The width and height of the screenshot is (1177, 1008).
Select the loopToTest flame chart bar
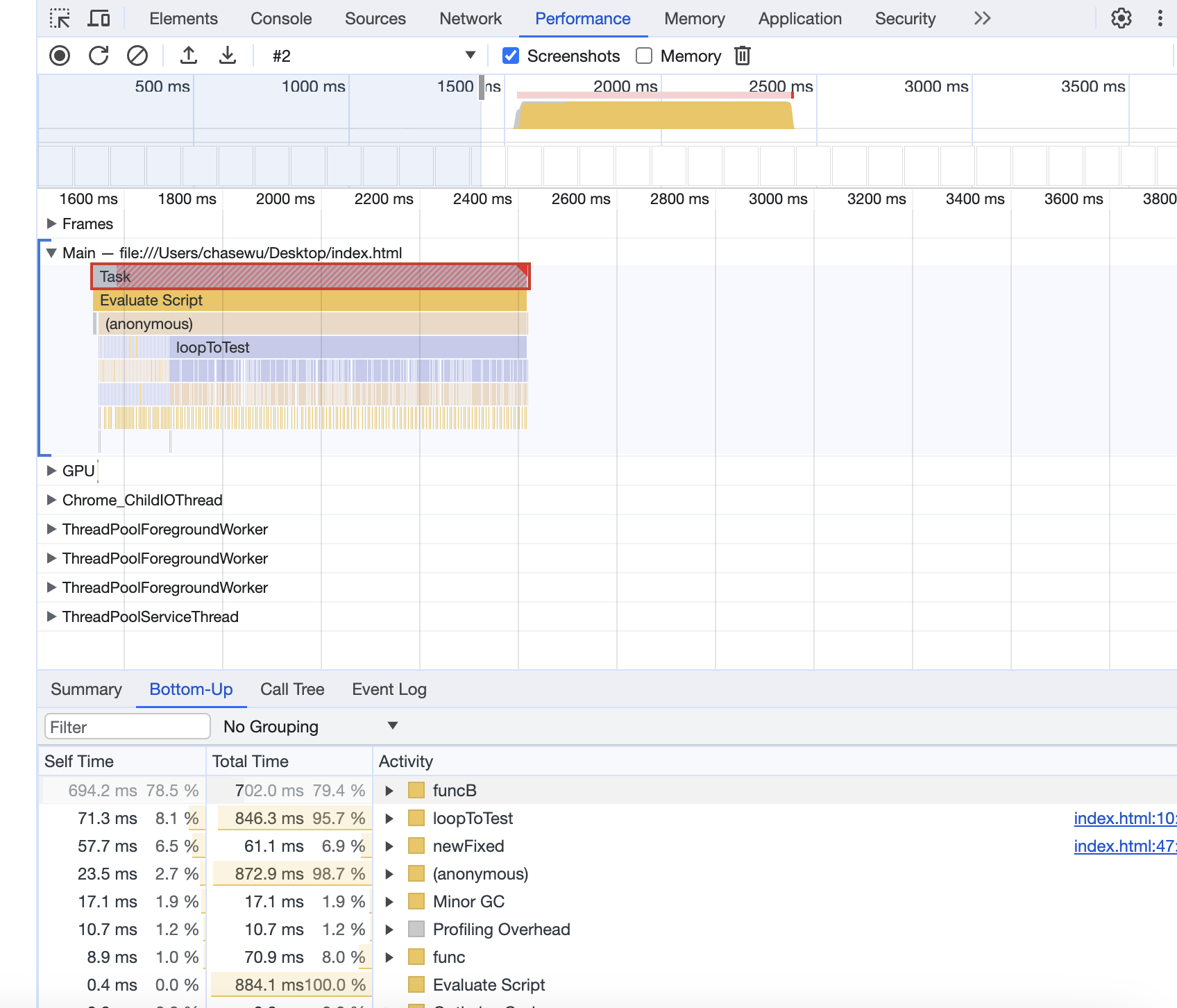[x=348, y=347]
